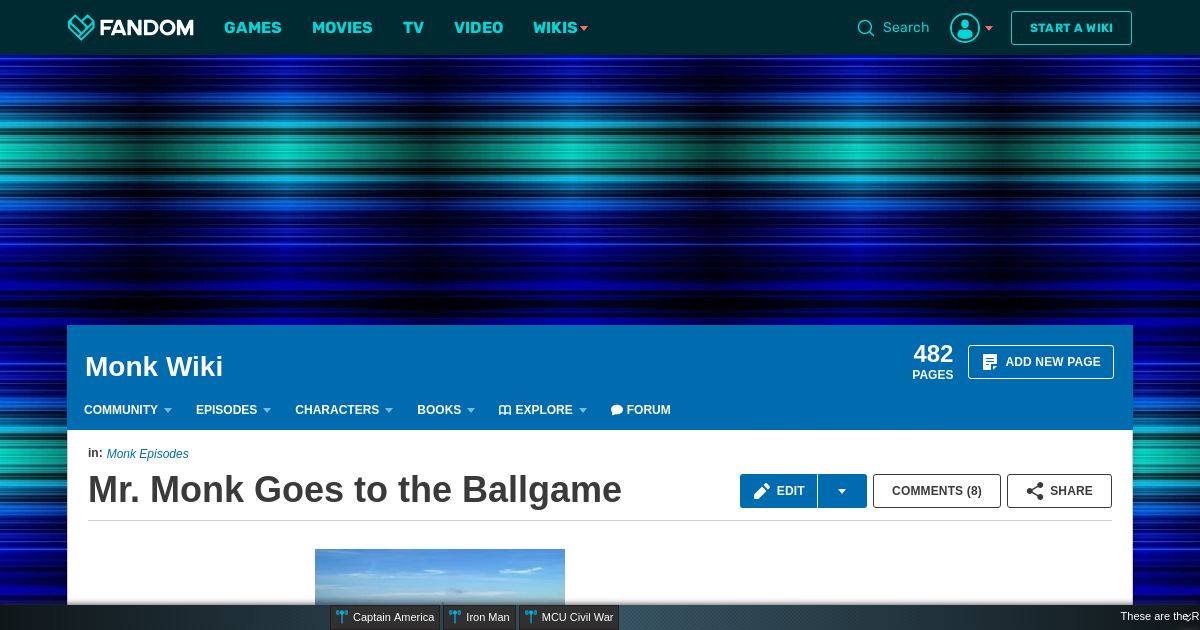This screenshot has width=1200, height=630.
Task: Click the 482 pages counter
Action: coord(933,362)
